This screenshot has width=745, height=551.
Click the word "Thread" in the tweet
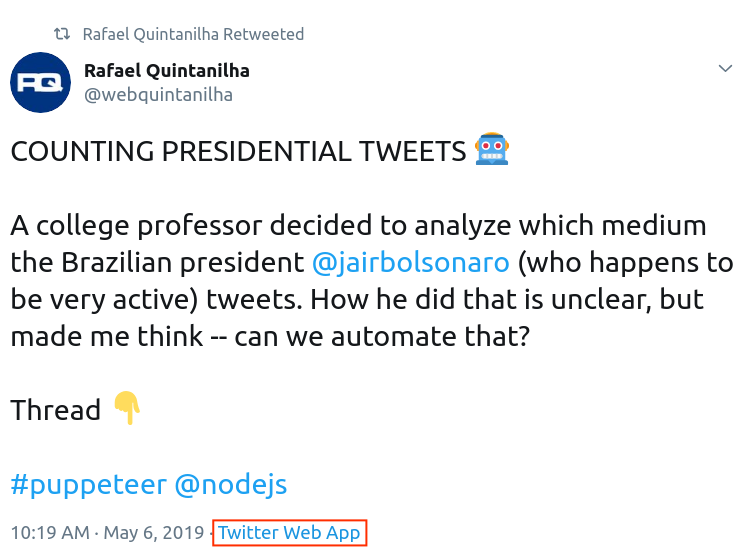point(56,410)
